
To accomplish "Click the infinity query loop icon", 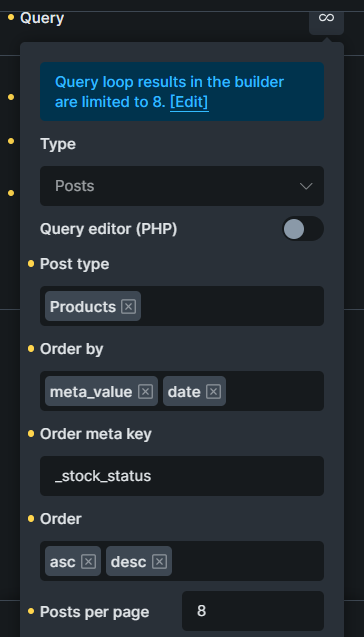I will 326,18.
